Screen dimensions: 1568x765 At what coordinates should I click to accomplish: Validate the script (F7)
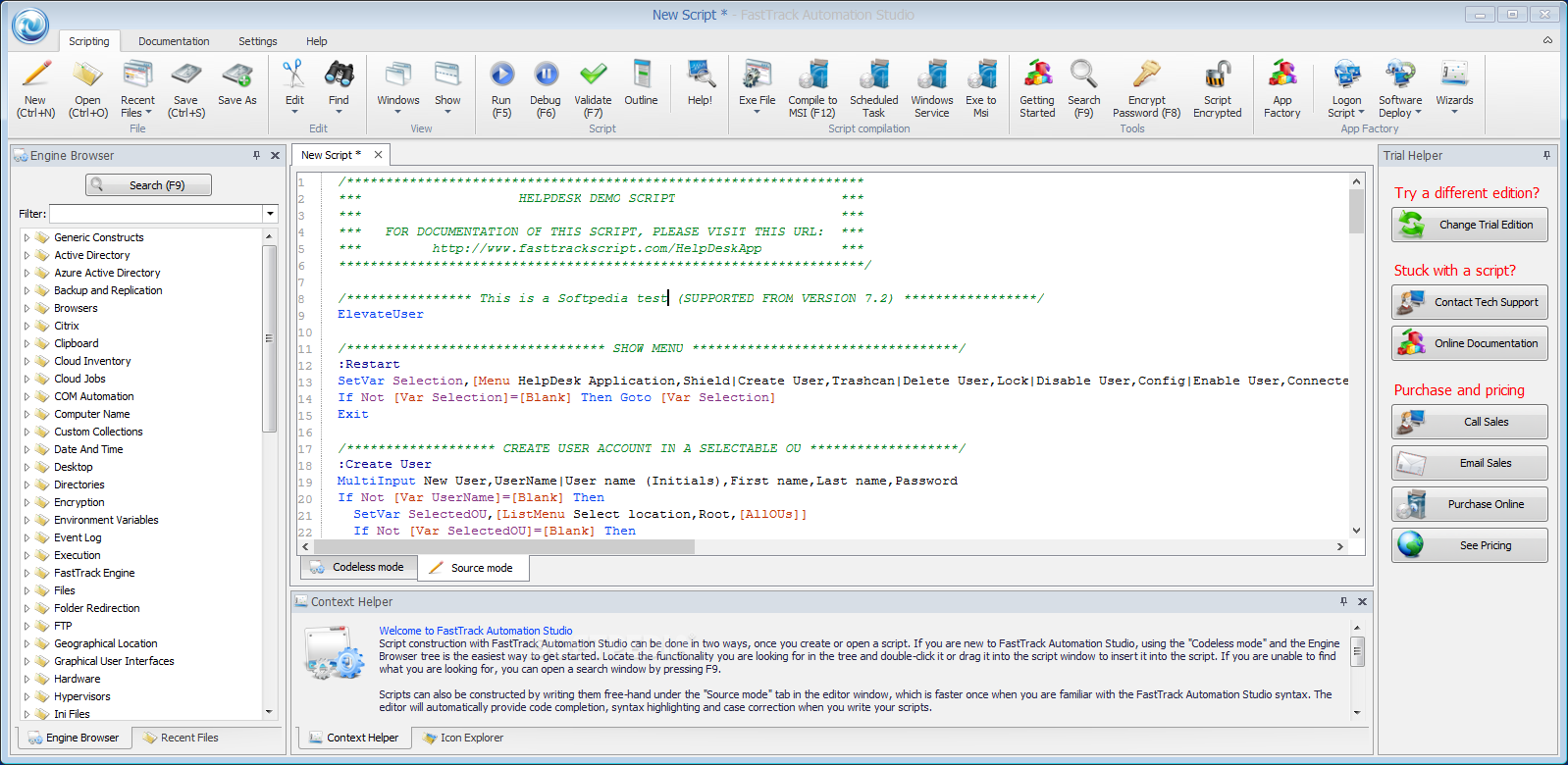[x=593, y=88]
